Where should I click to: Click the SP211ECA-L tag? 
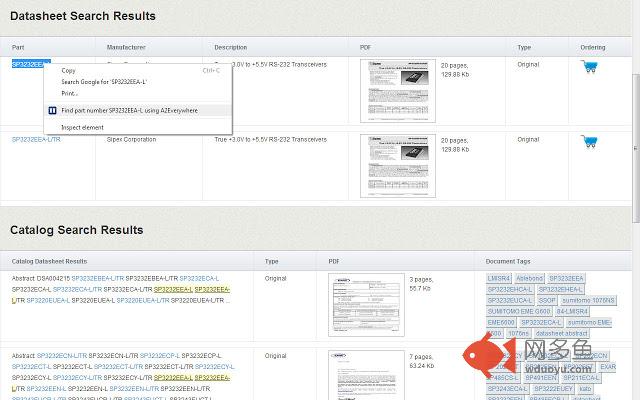581,378
